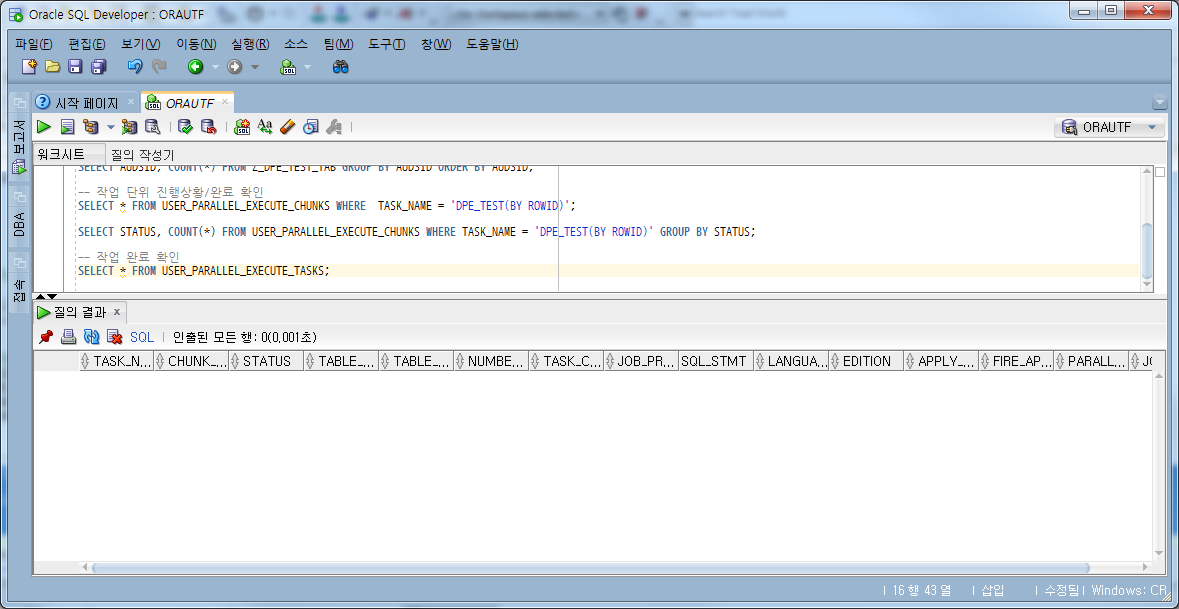Close the 시작 페이지 tab
Viewport: 1179px width, 609px height.
(x=130, y=101)
